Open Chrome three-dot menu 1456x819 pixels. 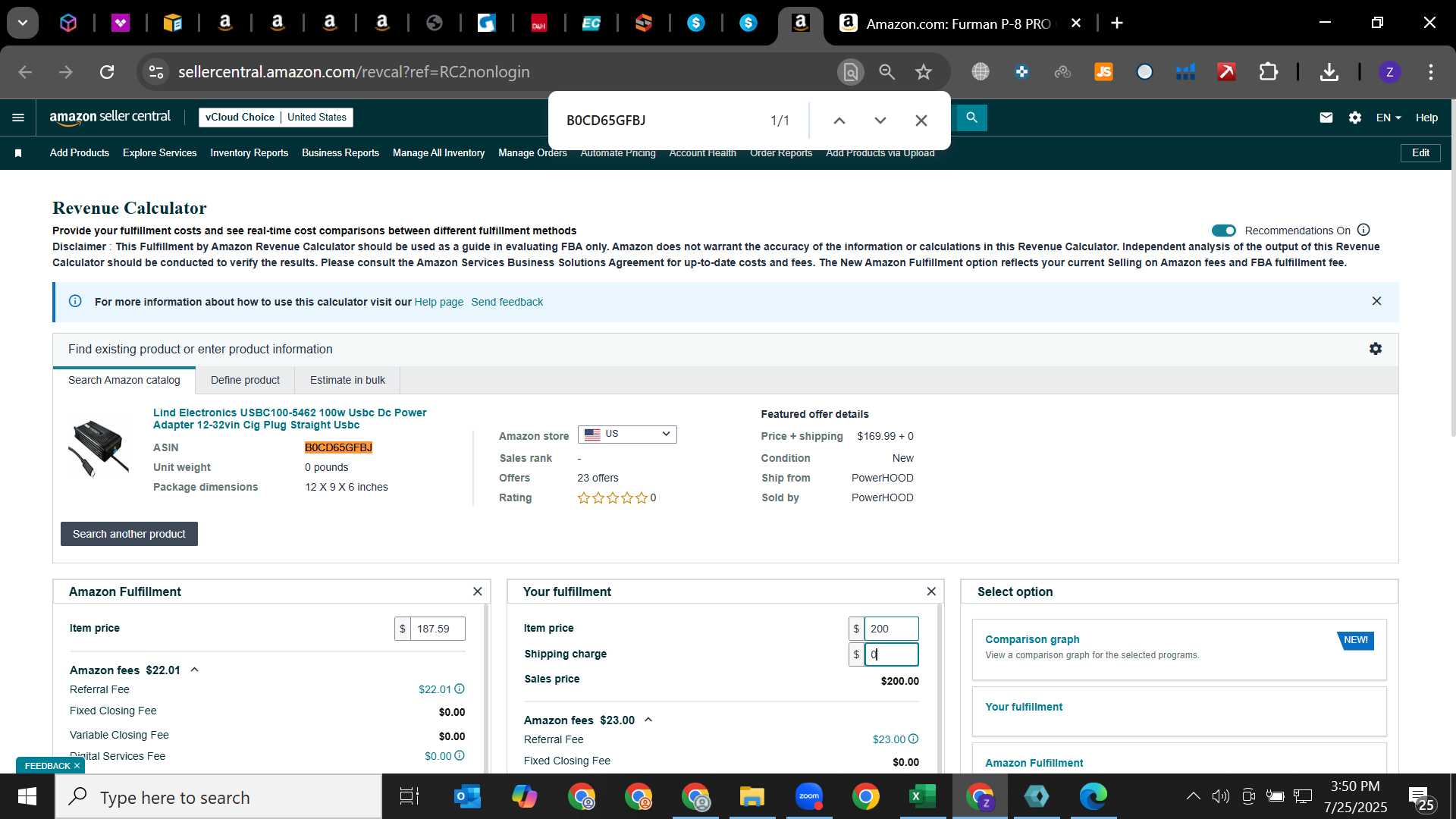tap(1431, 72)
